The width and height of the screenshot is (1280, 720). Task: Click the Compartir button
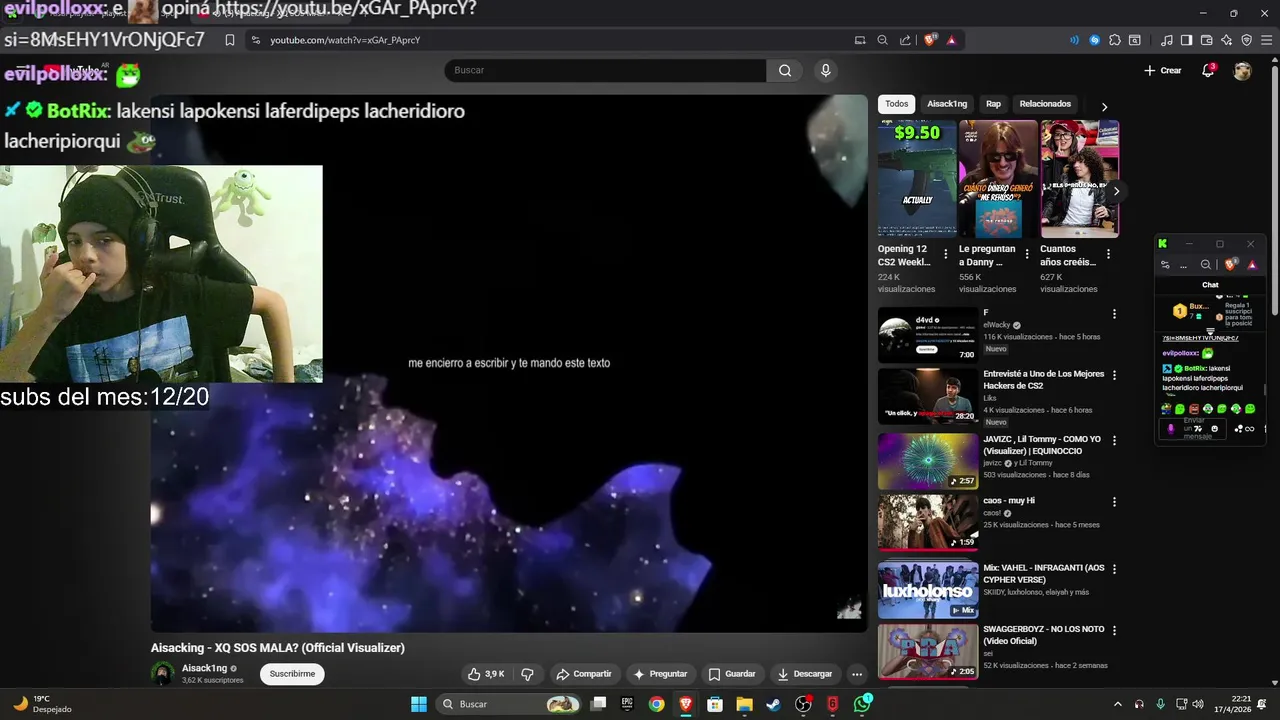point(584,674)
